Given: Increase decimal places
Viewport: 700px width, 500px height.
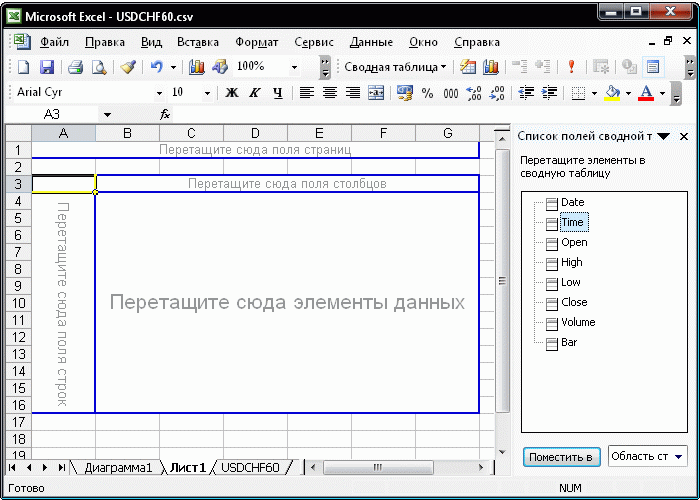Looking at the screenshot, I should click(x=474, y=93).
